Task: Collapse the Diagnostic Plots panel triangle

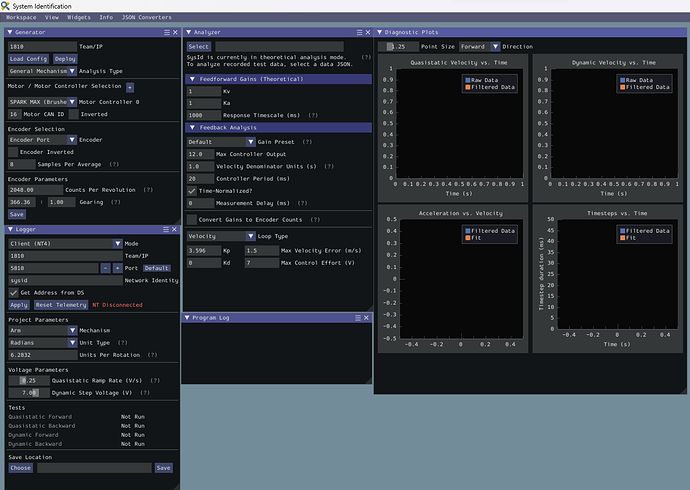Action: coord(380,32)
